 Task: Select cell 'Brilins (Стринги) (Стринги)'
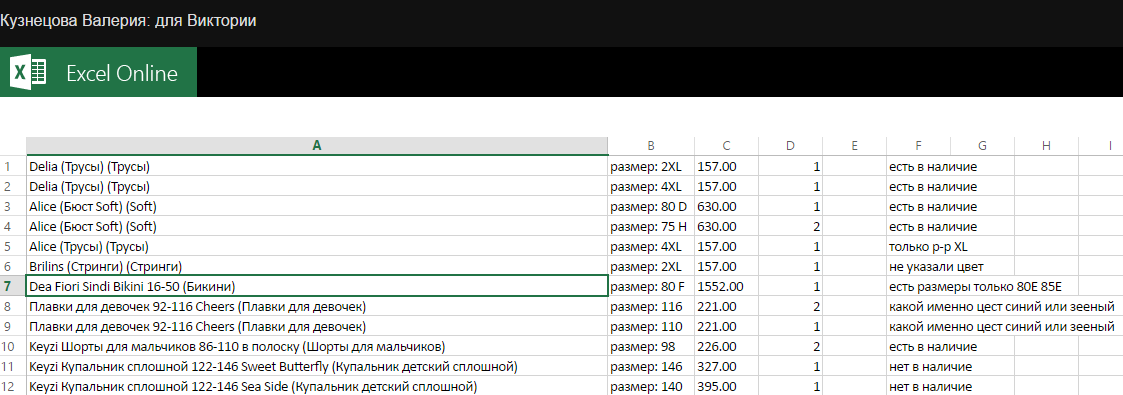click(x=317, y=267)
